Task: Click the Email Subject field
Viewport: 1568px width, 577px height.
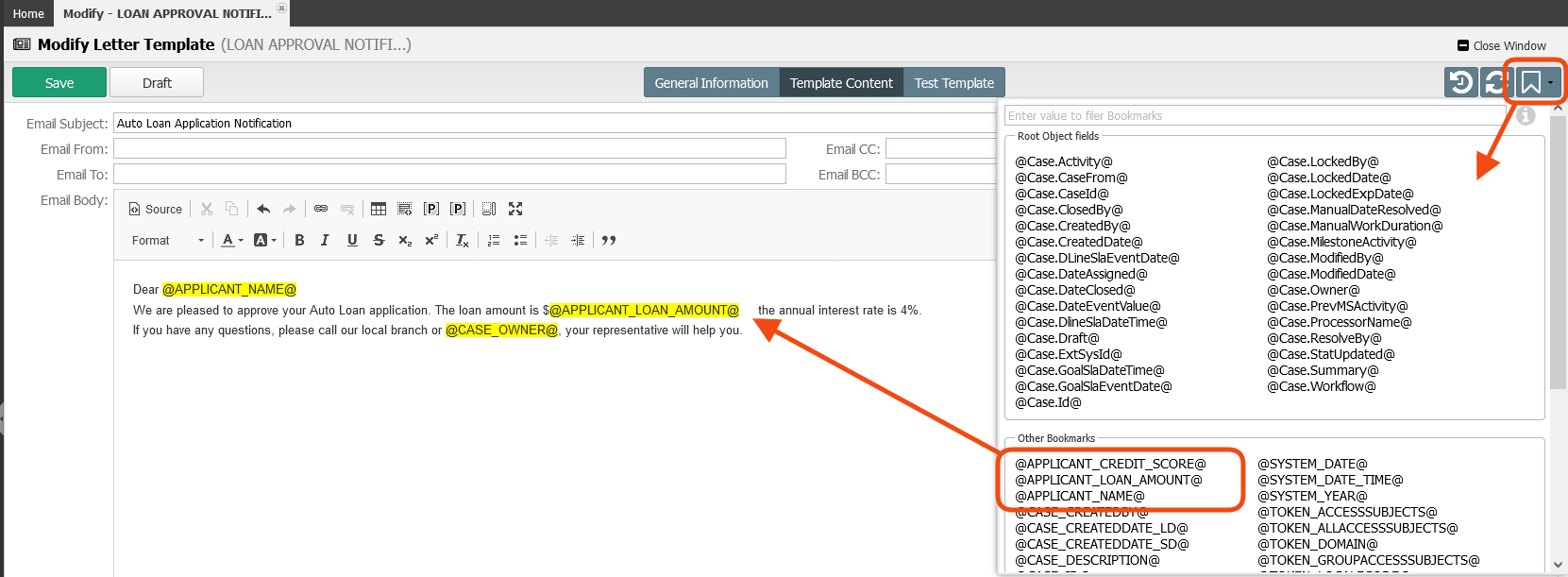Action: 555,123
